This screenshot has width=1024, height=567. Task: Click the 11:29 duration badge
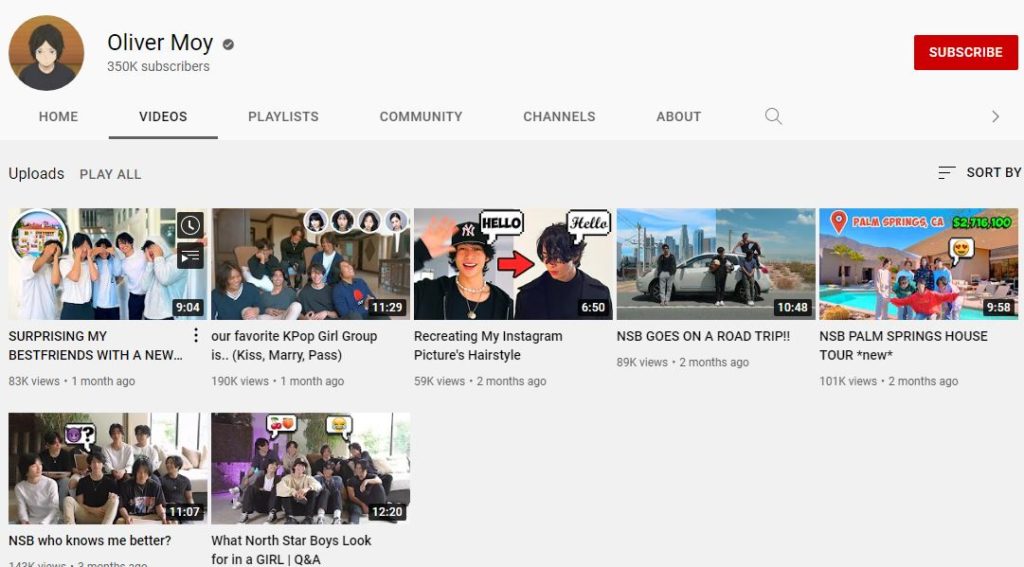tap(387, 307)
